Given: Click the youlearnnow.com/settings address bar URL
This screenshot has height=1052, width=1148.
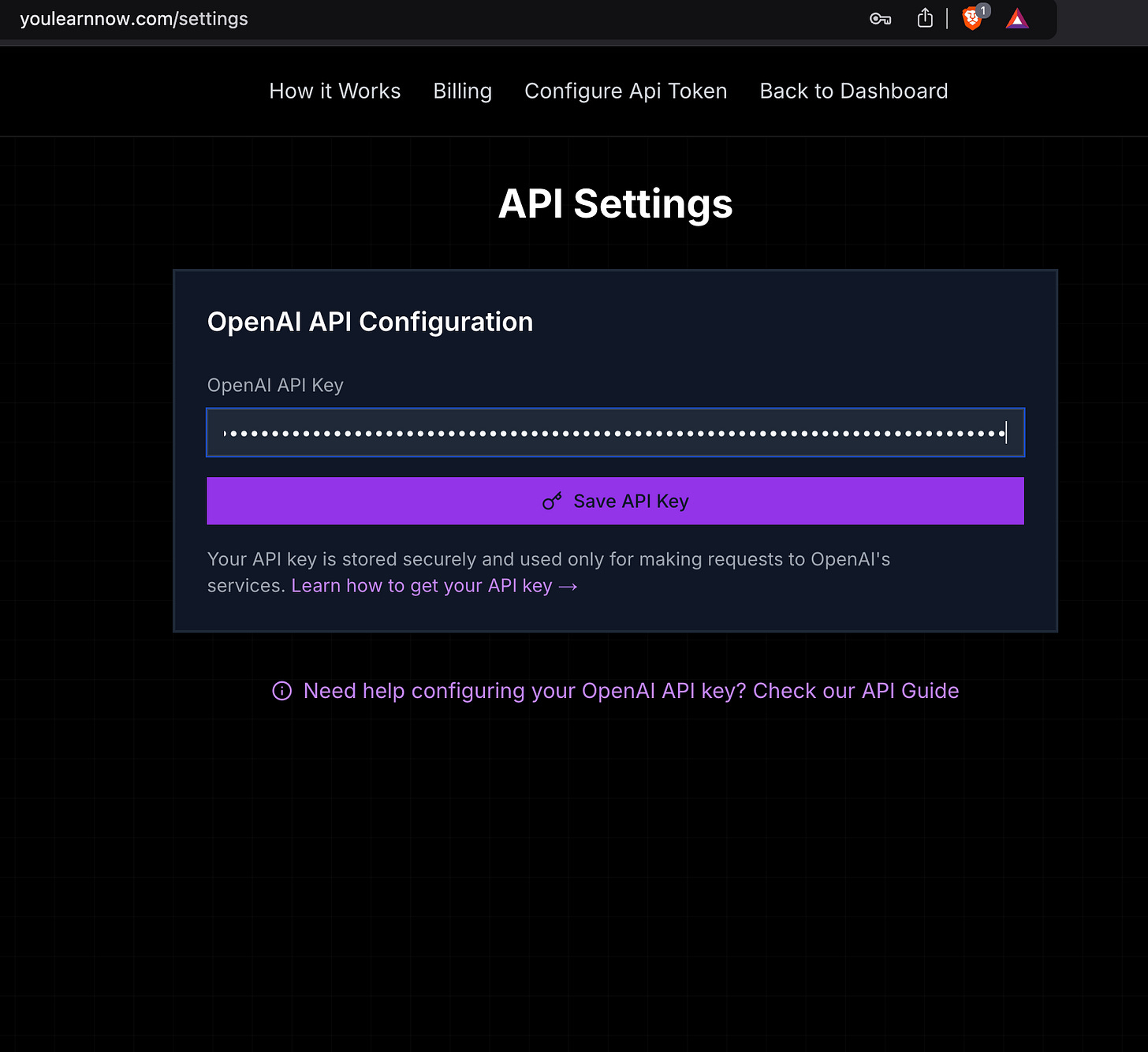Looking at the screenshot, I should point(134,19).
